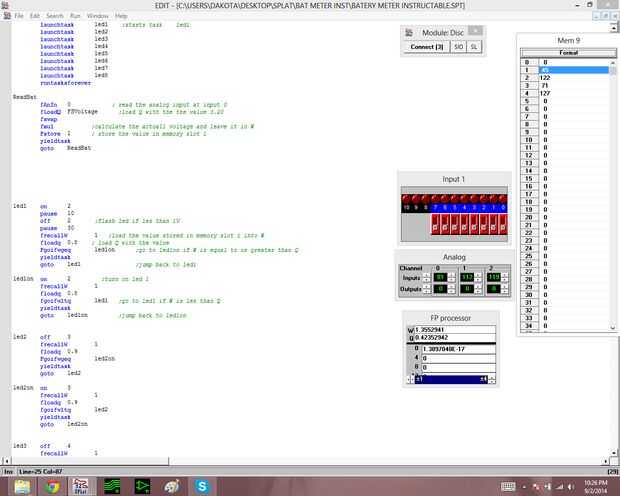Viewport: 620px width, 496px height.
Task: Click the editor vertical scrollbar down arrow
Action: [614, 452]
